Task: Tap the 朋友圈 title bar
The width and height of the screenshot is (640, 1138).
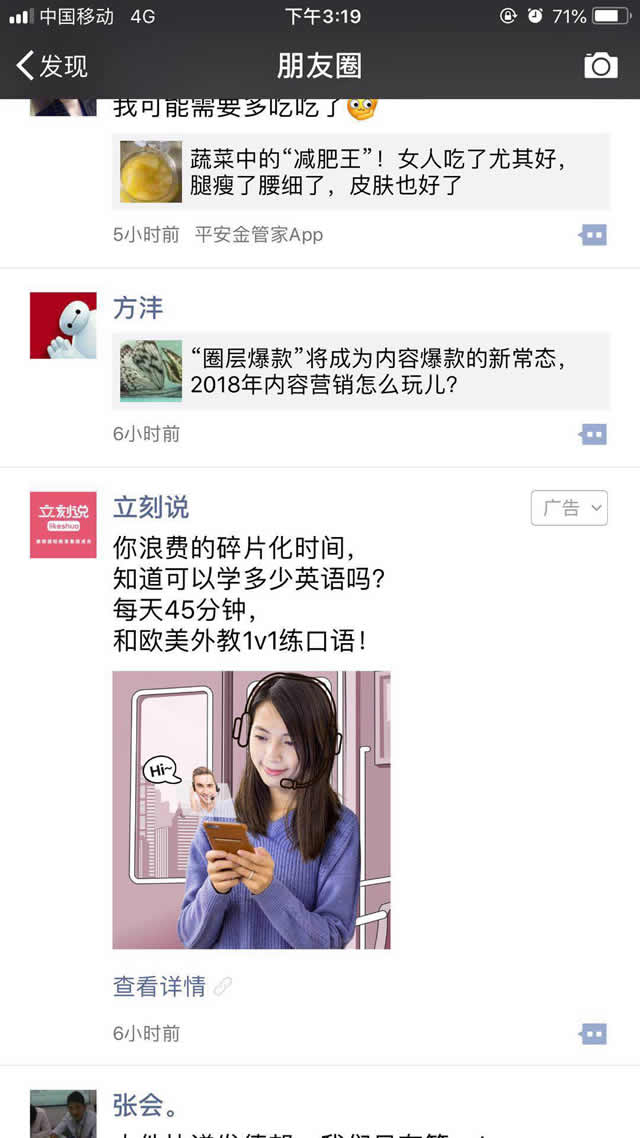Action: (x=319, y=66)
